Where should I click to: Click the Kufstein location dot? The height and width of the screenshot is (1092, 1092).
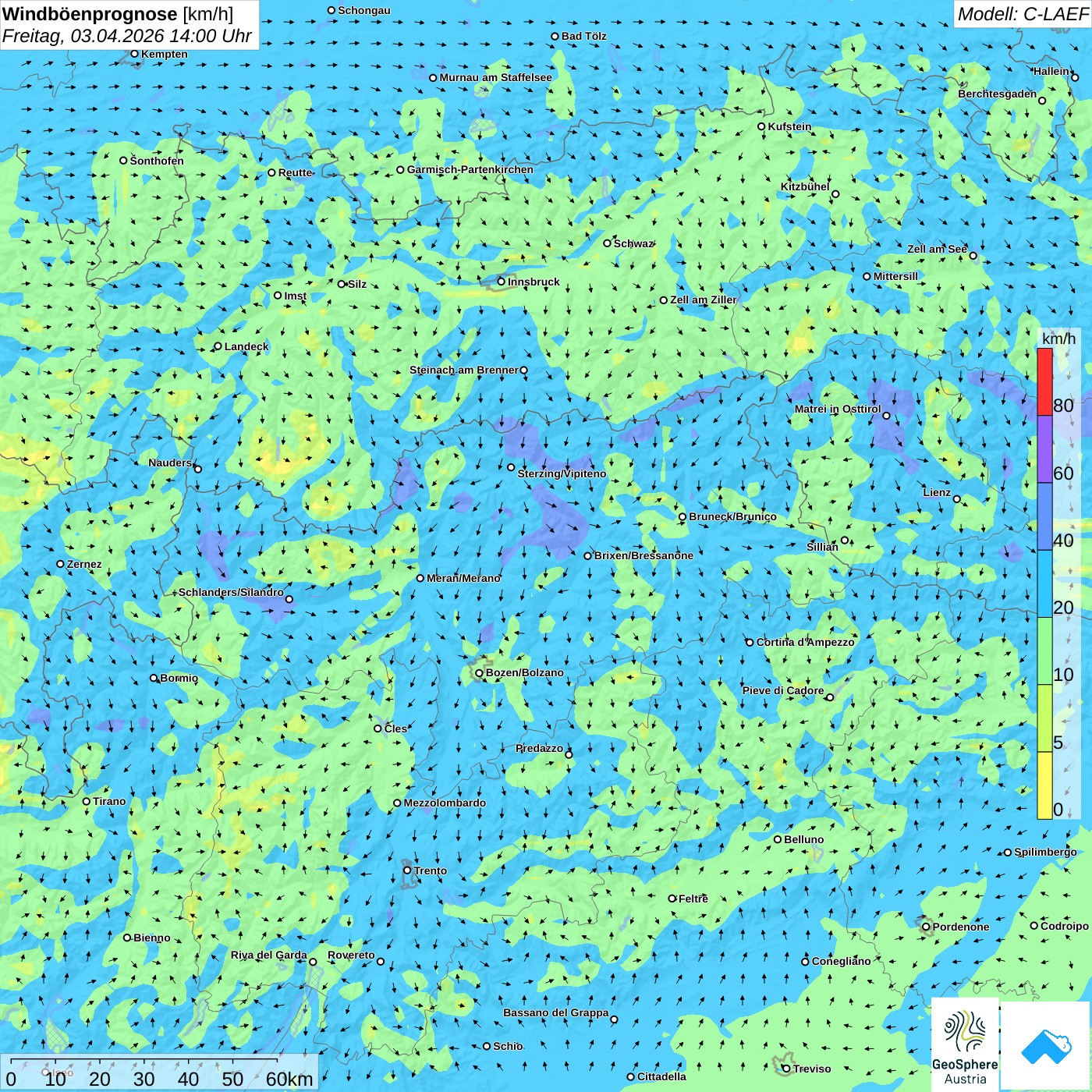click(761, 126)
